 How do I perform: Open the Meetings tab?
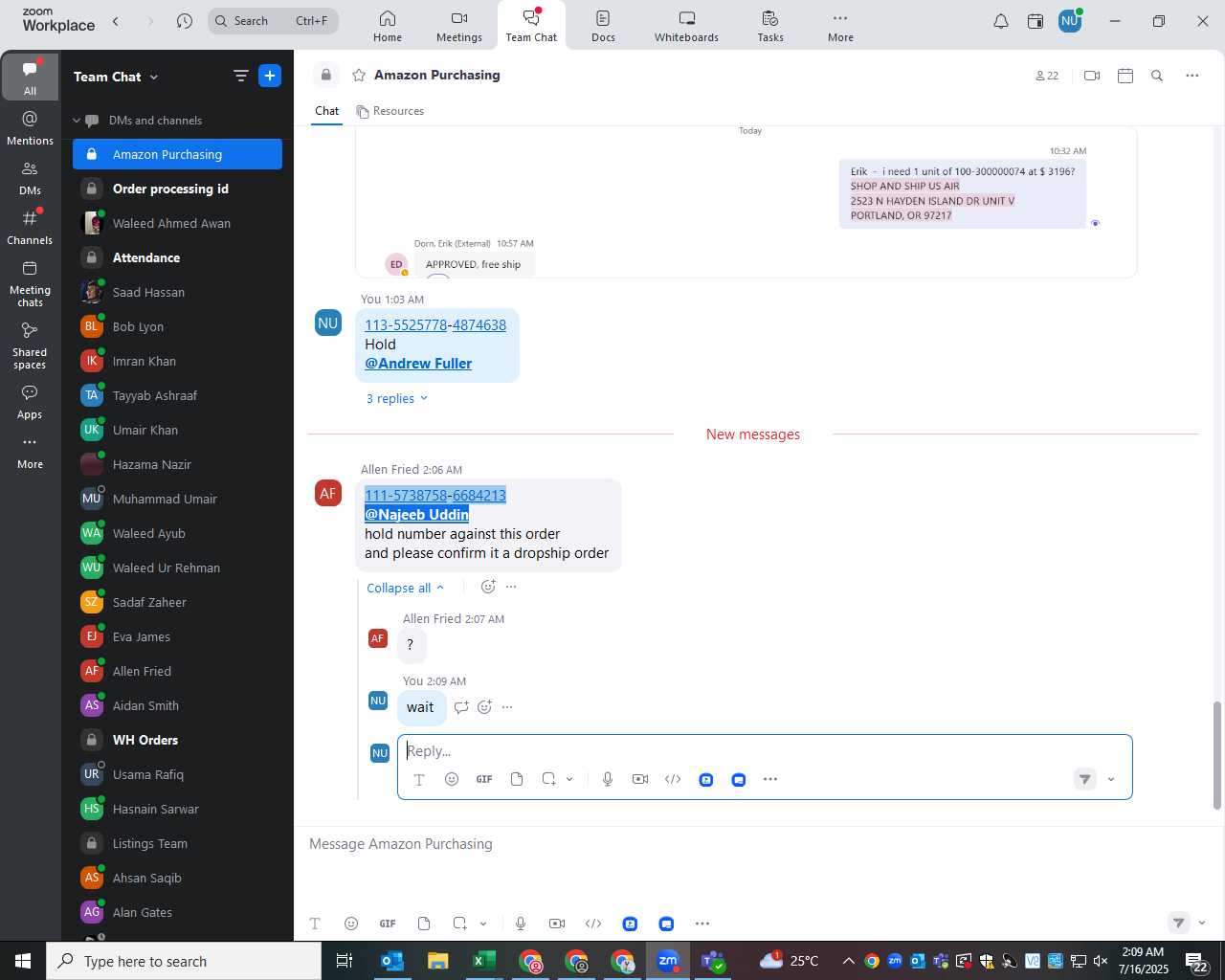[x=459, y=26]
